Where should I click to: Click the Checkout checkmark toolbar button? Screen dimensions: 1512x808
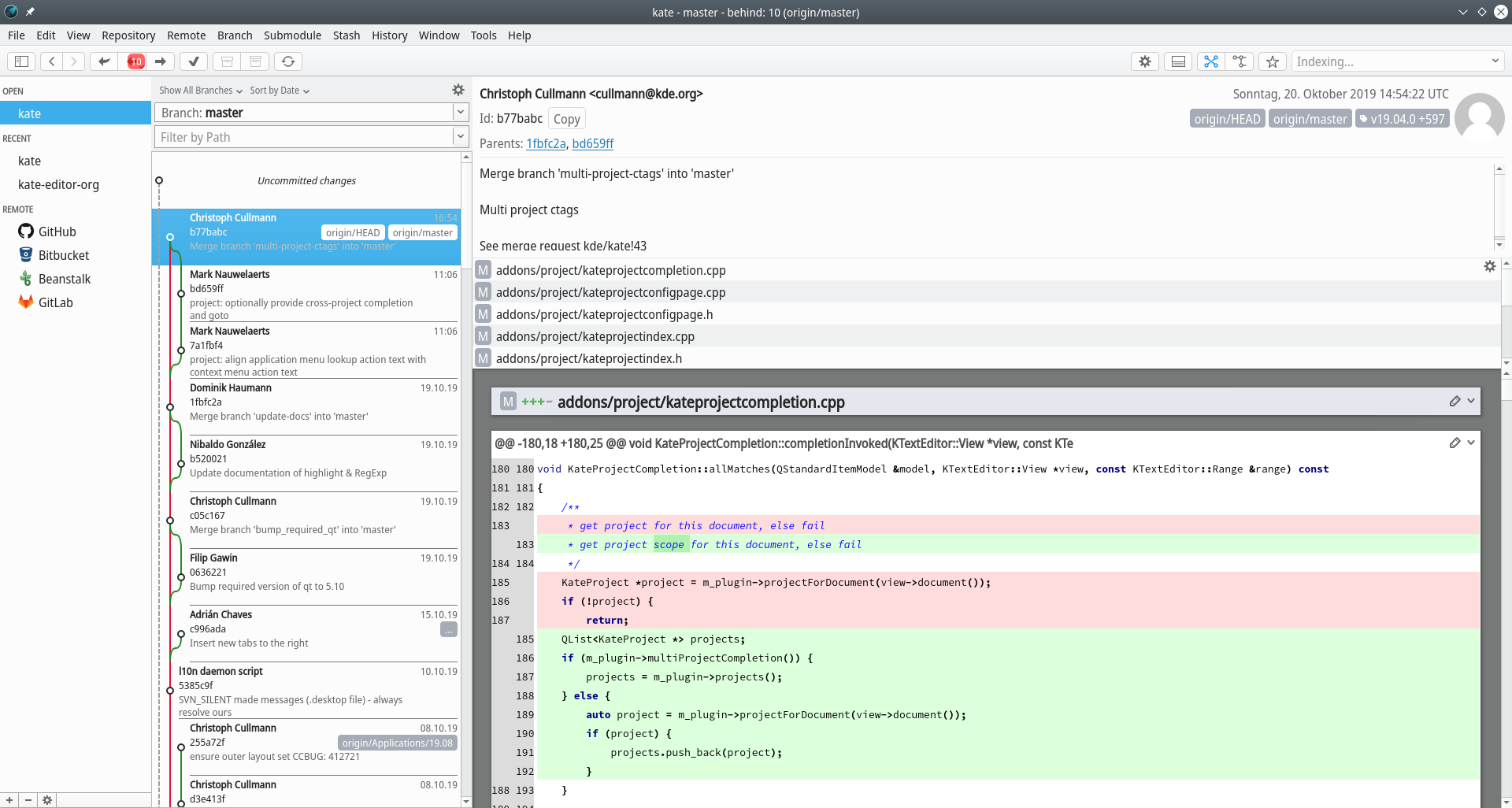tap(194, 61)
